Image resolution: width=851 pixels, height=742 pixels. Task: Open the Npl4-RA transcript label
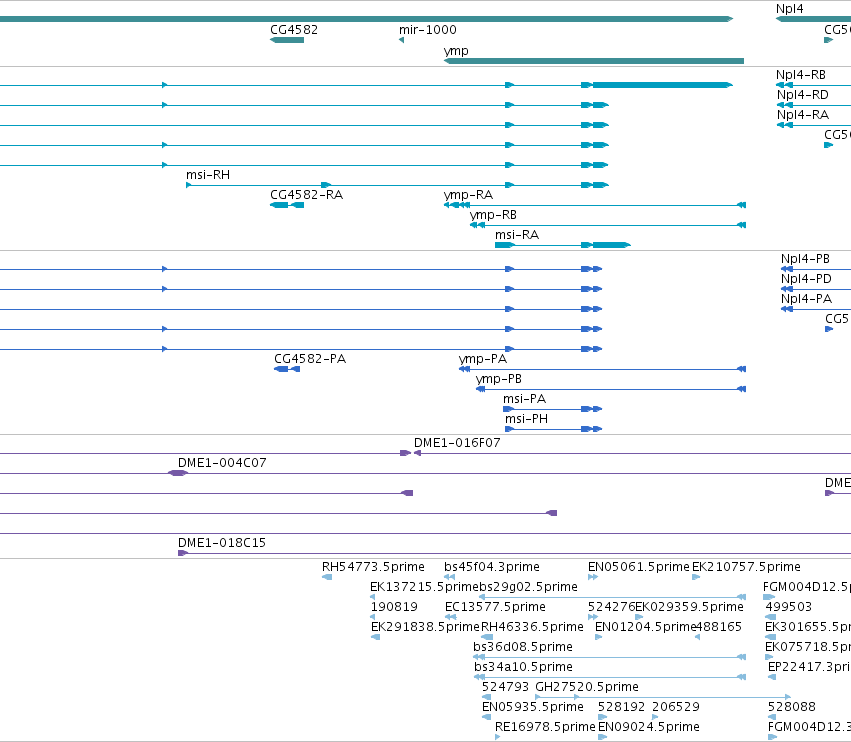coord(803,115)
